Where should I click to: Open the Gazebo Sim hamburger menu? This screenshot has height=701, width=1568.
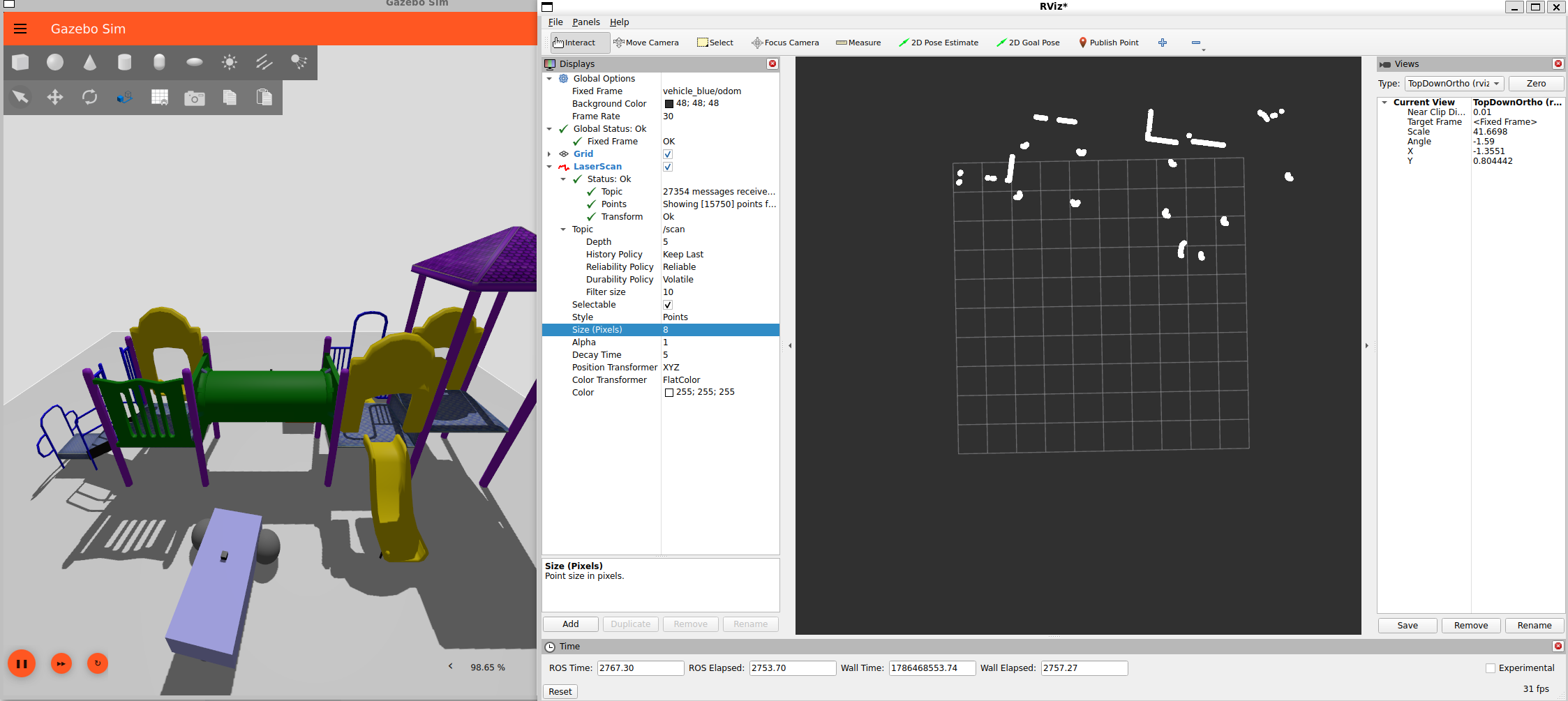[20, 29]
